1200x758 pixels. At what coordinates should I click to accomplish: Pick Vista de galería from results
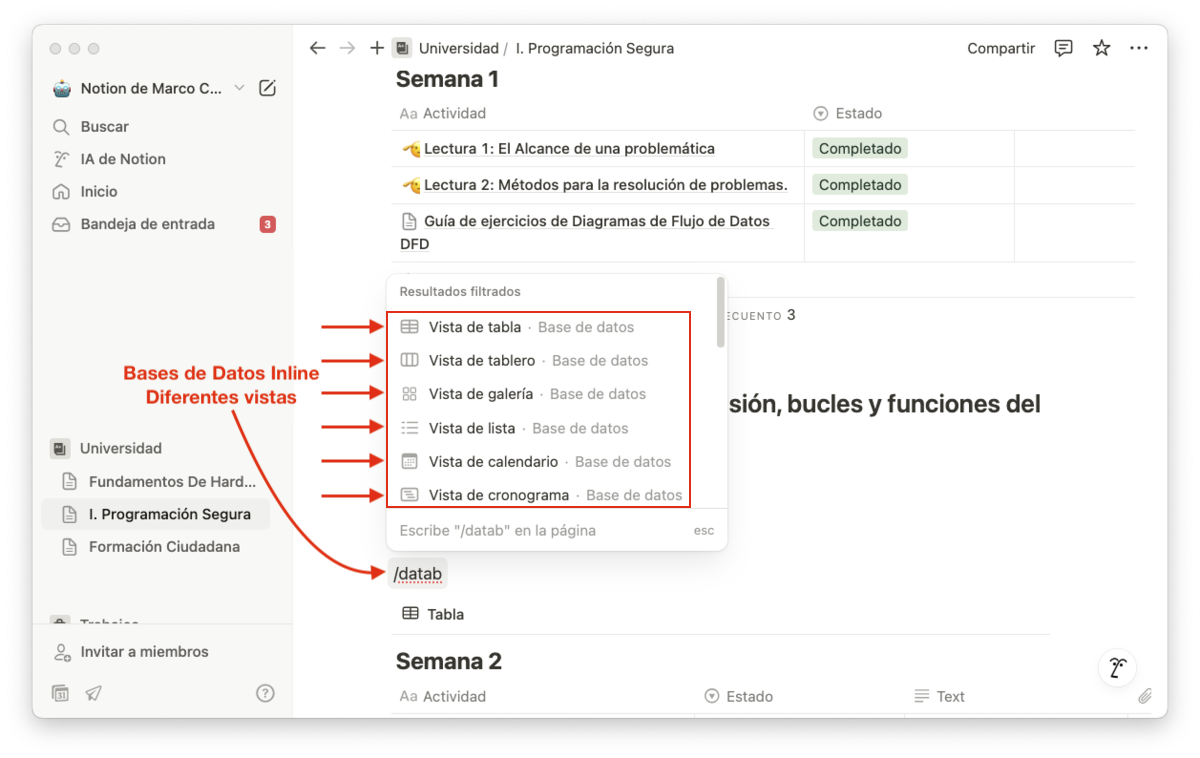point(481,394)
